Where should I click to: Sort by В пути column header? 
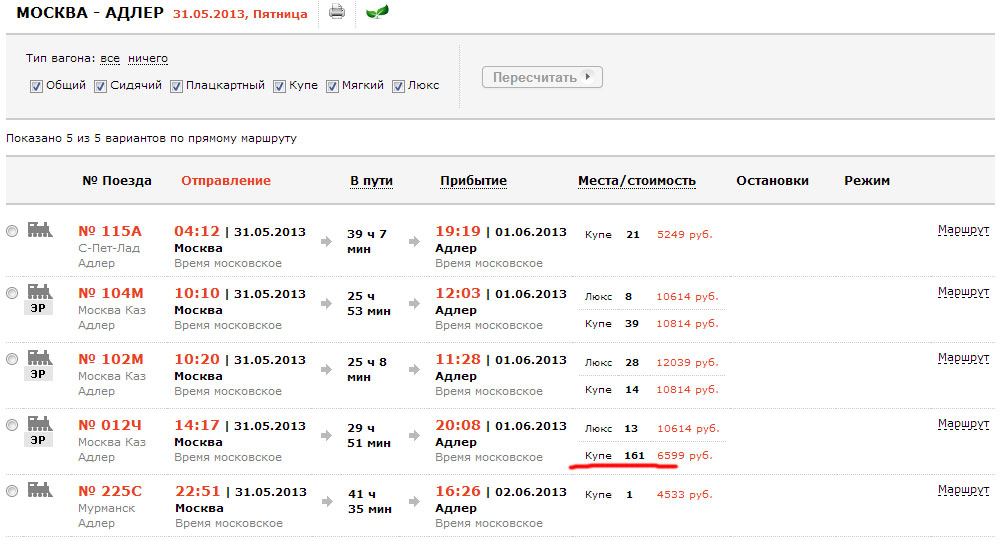(371, 181)
